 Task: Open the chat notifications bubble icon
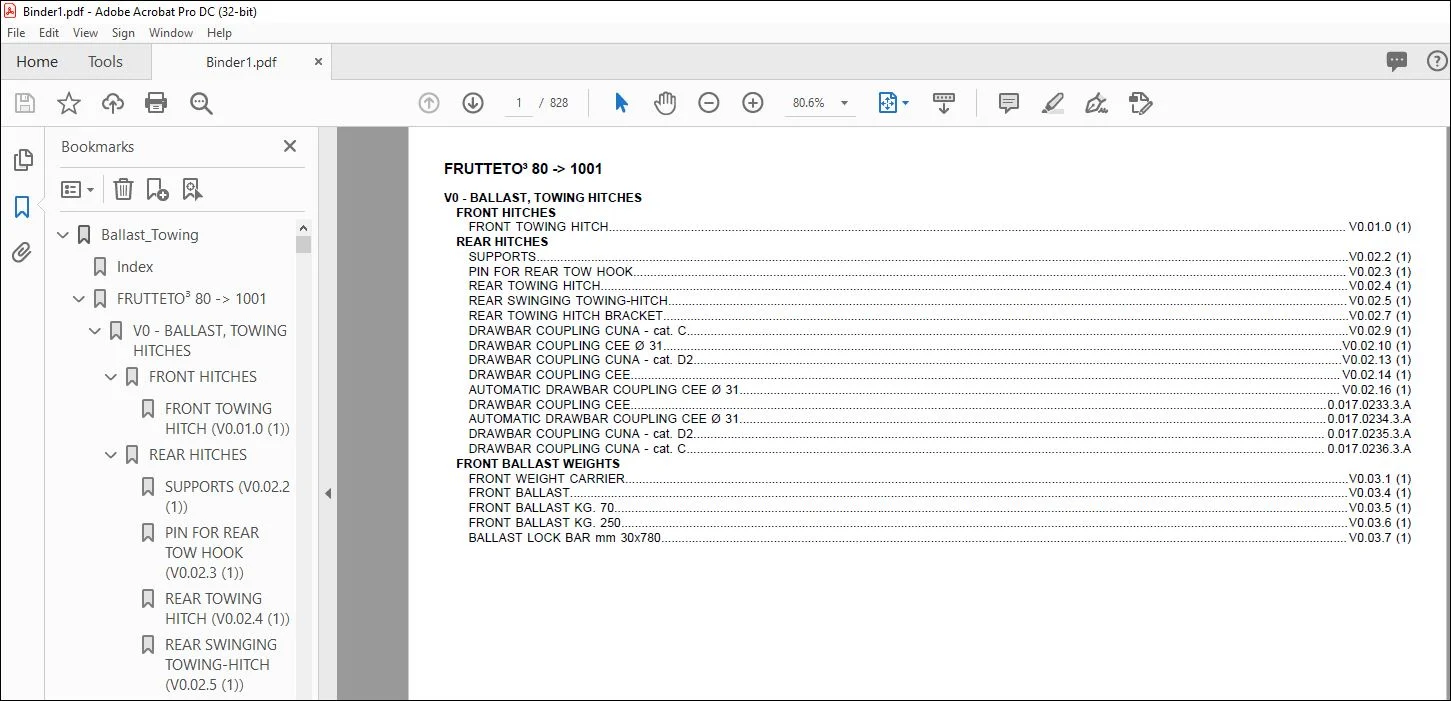pos(1397,62)
